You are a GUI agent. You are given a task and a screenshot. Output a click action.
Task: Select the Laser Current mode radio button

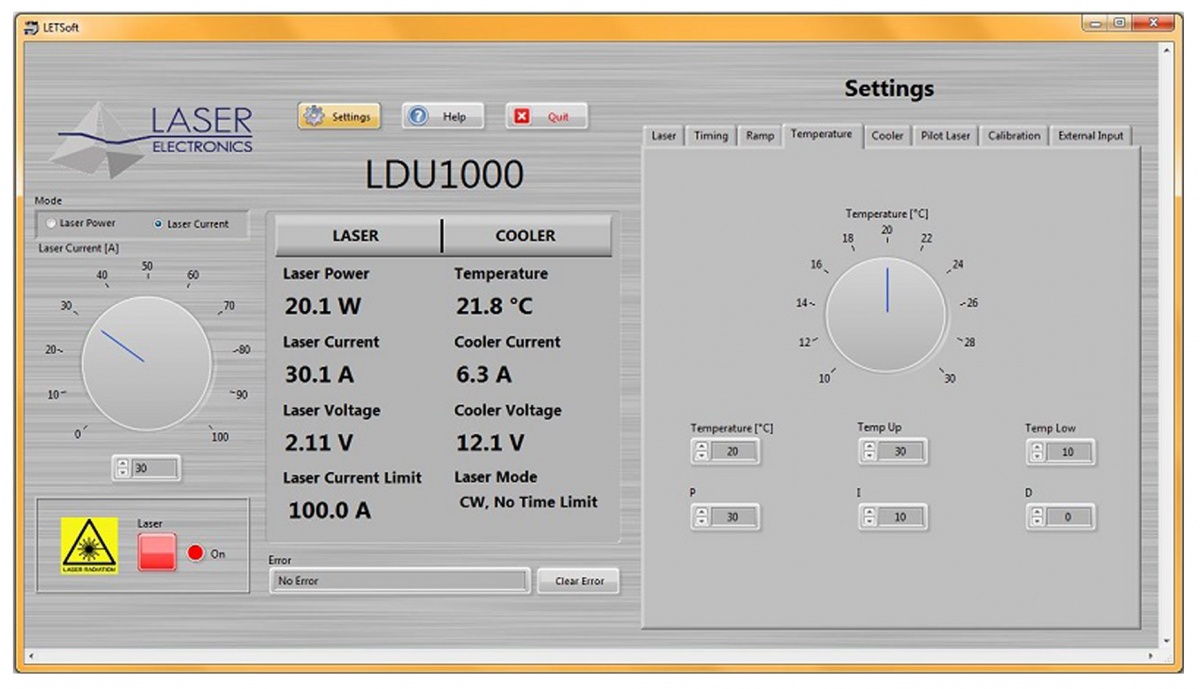click(158, 224)
